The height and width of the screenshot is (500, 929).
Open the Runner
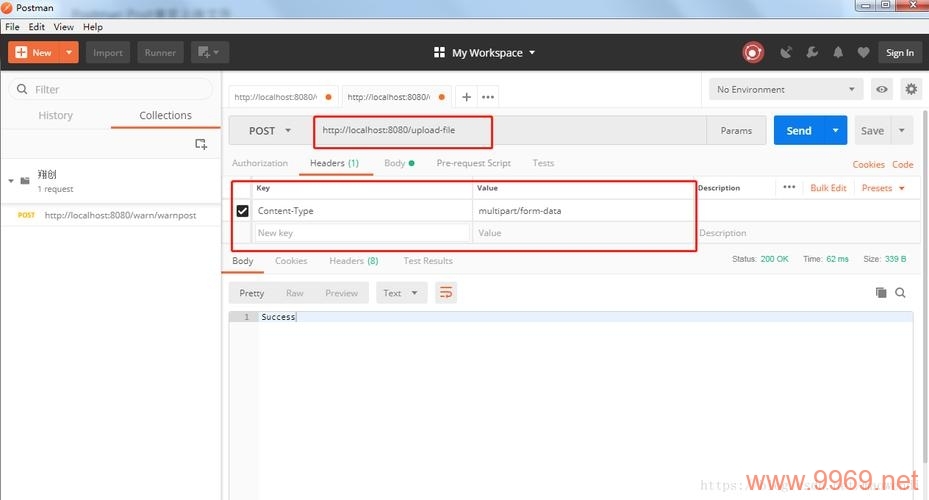160,52
